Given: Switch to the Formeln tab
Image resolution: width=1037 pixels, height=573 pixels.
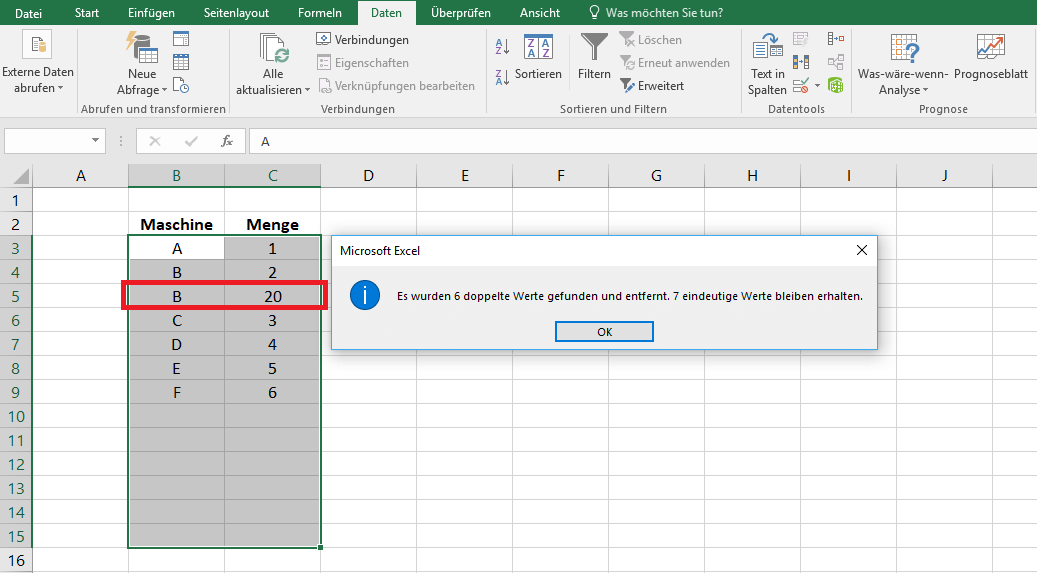Looking at the screenshot, I should click(319, 13).
